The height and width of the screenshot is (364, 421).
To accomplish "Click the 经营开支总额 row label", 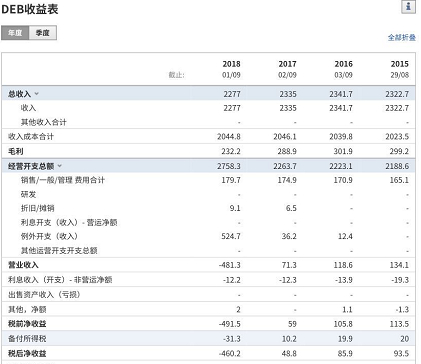I will (x=31, y=166).
